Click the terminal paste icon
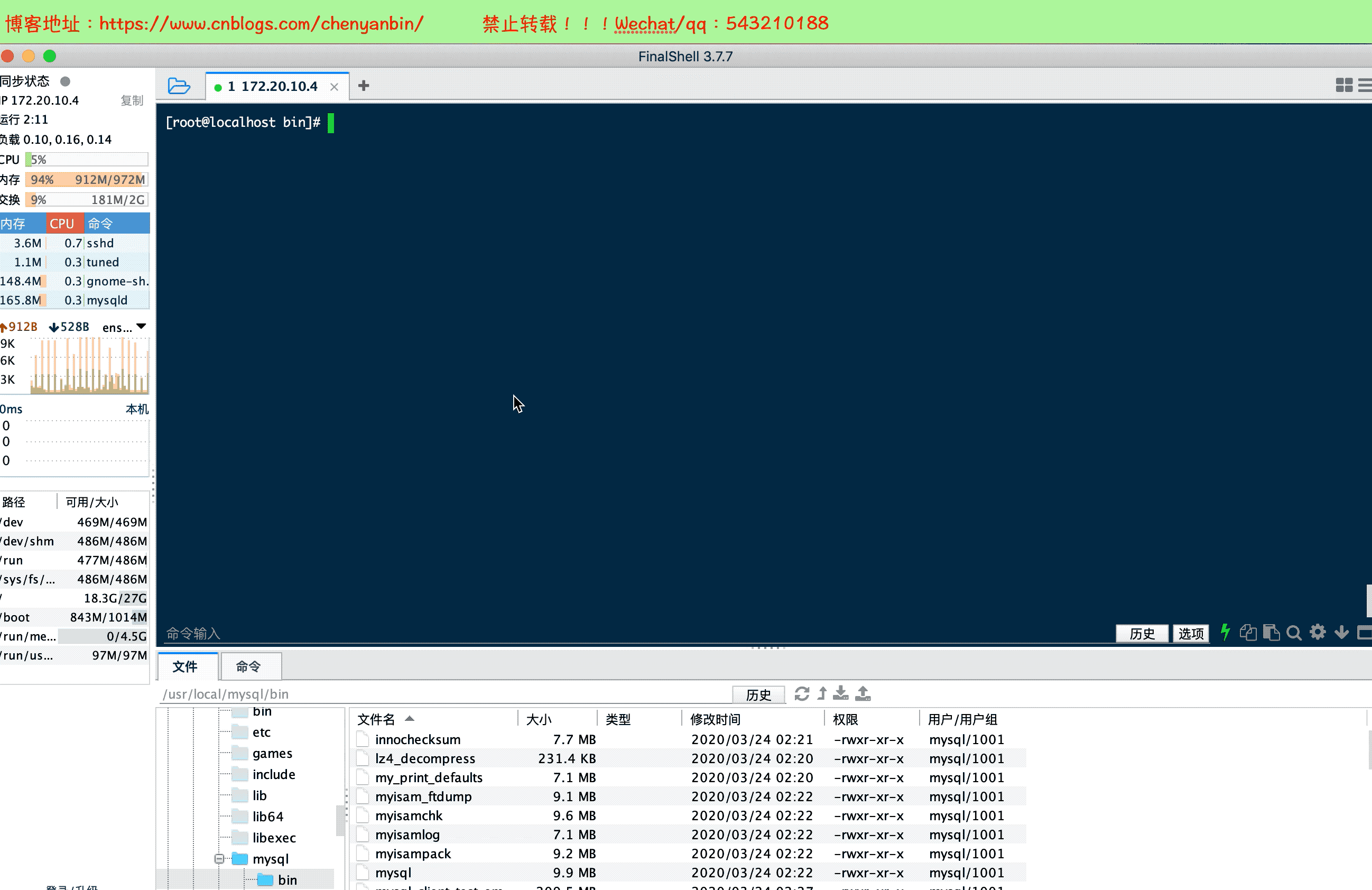This screenshot has width=1372, height=890. click(x=1271, y=632)
